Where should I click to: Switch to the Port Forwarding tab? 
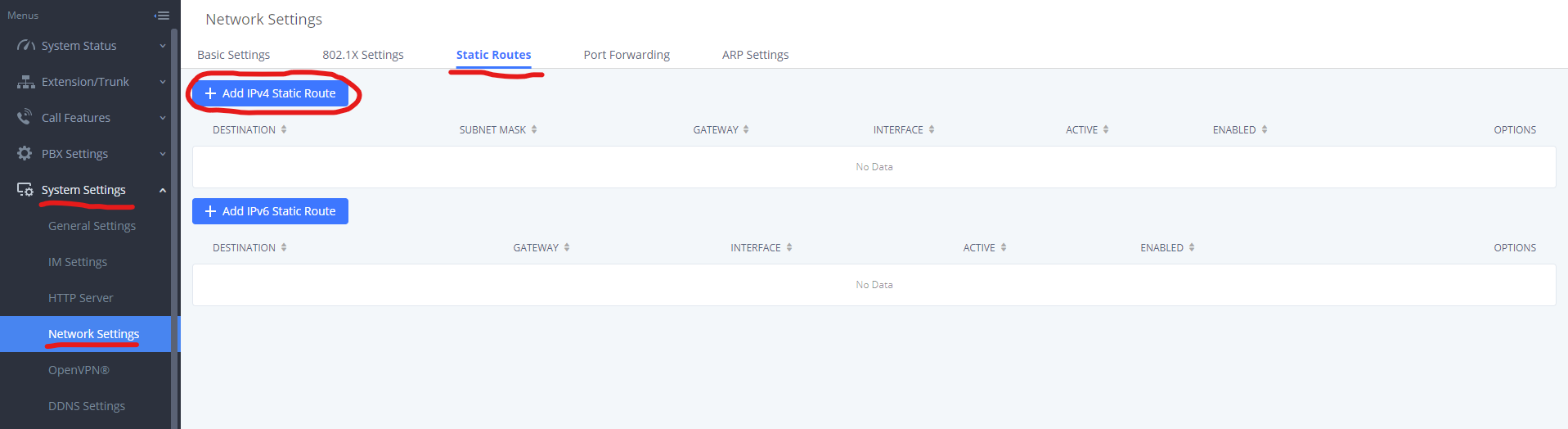tap(627, 55)
